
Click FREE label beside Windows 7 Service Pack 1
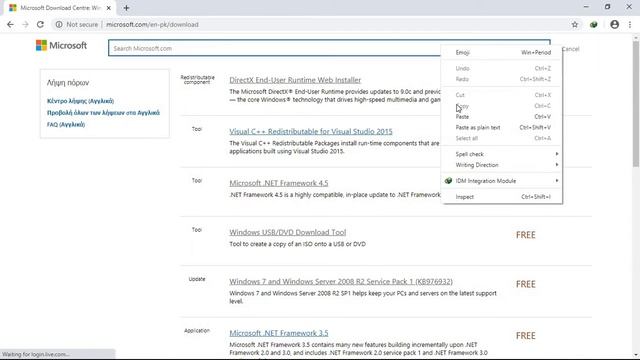[x=526, y=284]
